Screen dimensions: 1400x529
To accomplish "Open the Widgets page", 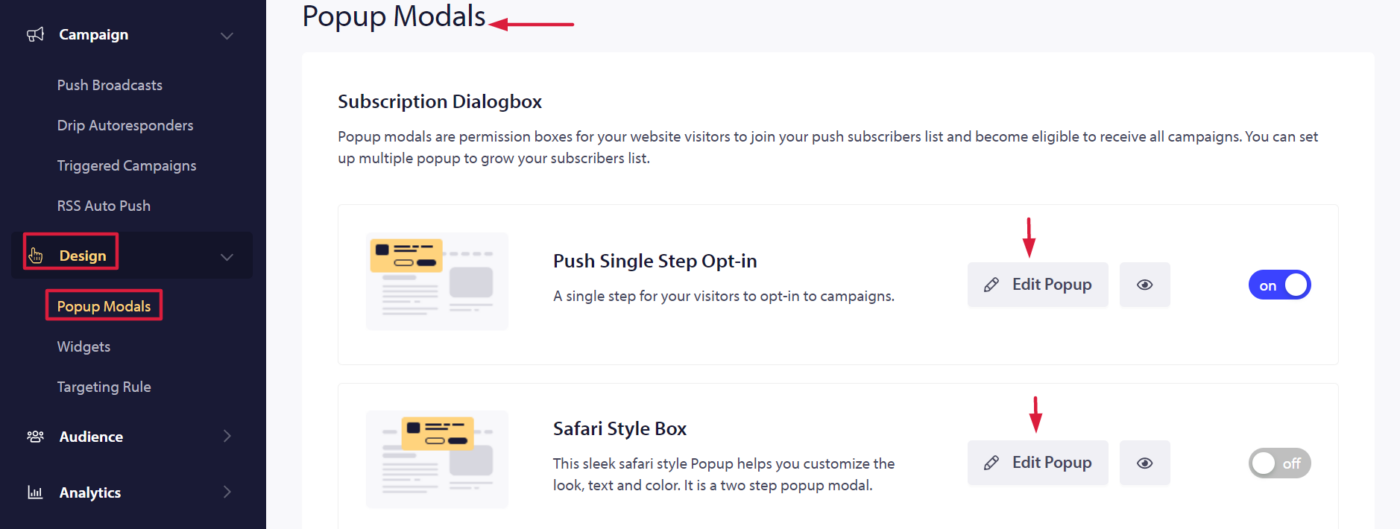I will (84, 346).
